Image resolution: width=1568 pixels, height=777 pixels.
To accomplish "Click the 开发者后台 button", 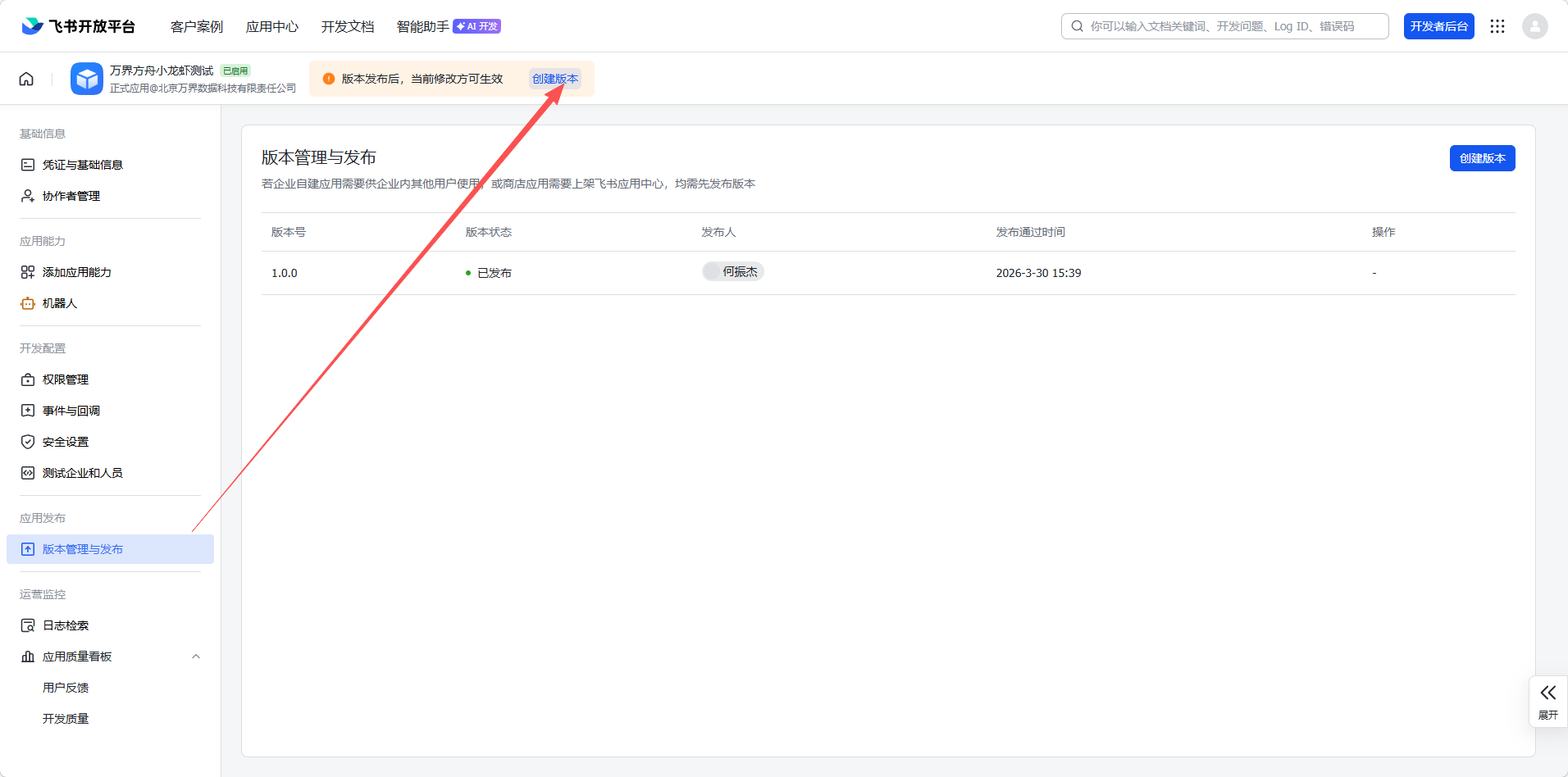I will (1438, 26).
